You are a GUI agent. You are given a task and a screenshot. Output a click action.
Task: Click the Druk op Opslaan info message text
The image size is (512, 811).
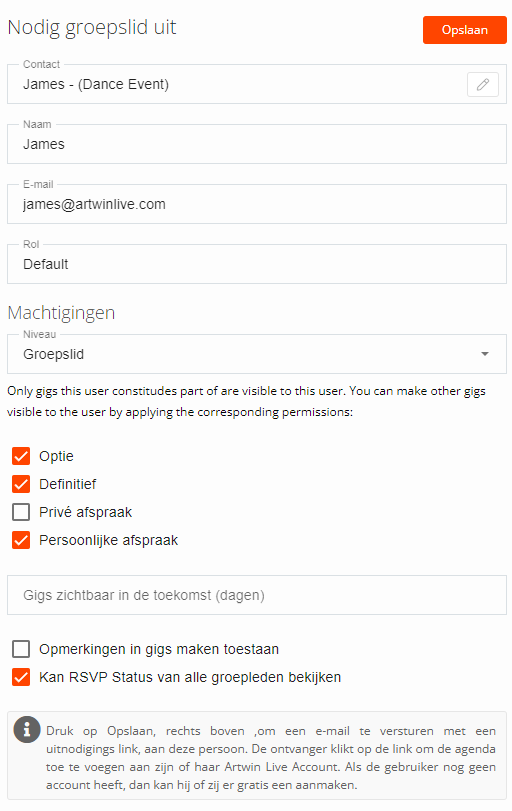271,758
